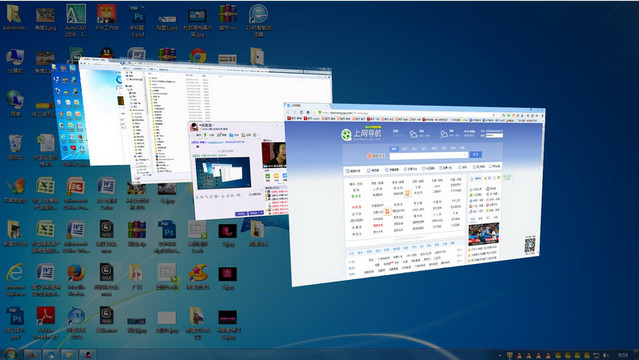Click the volume icon in the system tray
This screenshot has height=360, width=639.
point(606,356)
